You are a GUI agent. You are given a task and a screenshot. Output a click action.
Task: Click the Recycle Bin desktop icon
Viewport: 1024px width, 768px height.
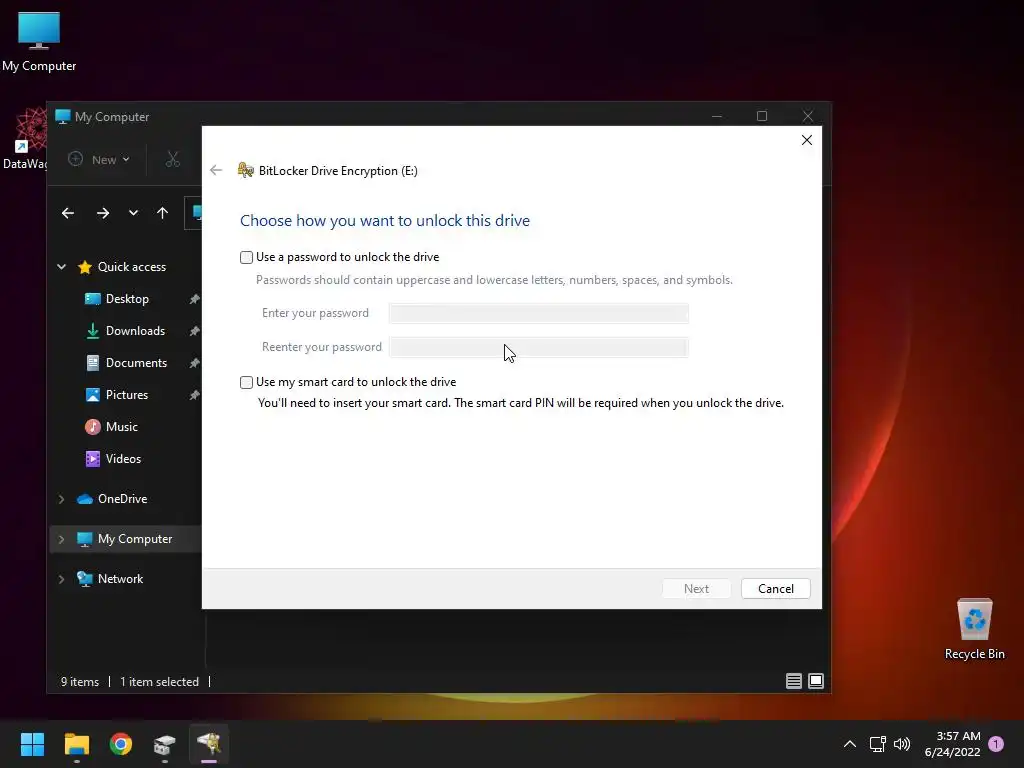(x=974, y=629)
